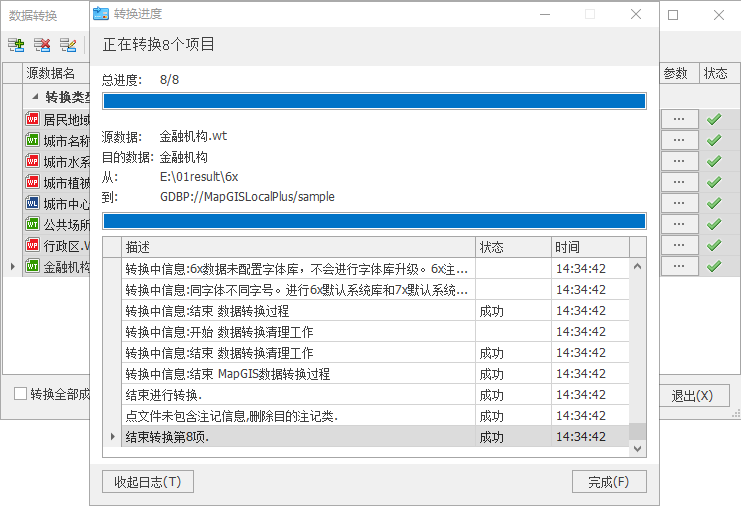The image size is (741, 506).
Task: Open parameters button for the last row
Action: (x=679, y=266)
